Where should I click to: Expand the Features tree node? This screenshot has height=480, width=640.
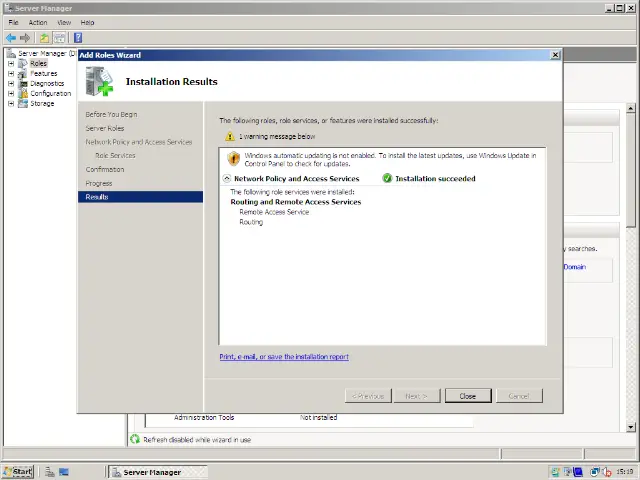[11, 74]
